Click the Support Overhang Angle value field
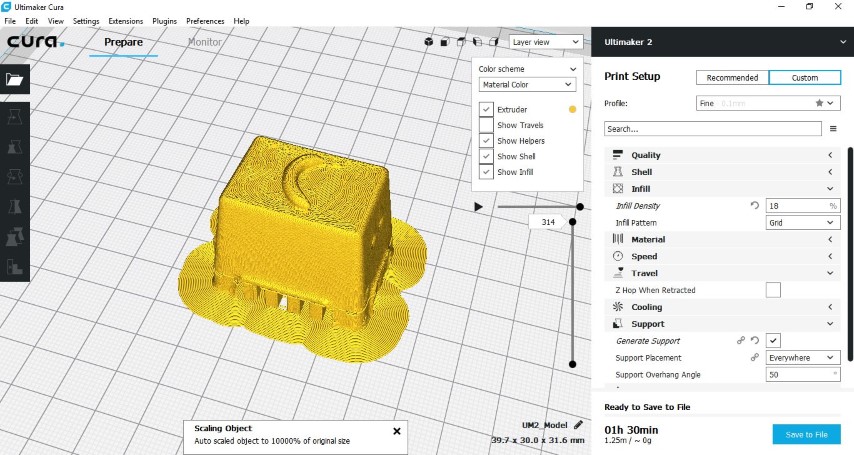Screen dimensions: 854x455 (x=803, y=374)
